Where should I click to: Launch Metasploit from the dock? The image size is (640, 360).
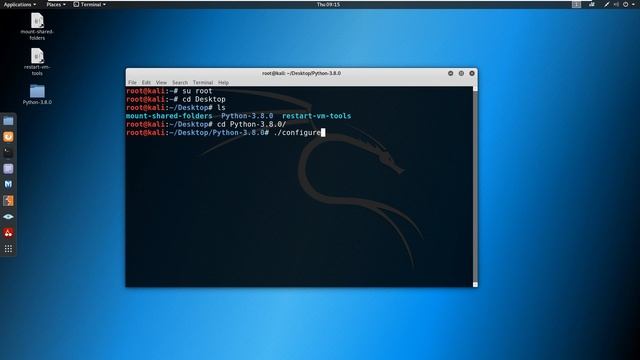(x=8, y=184)
